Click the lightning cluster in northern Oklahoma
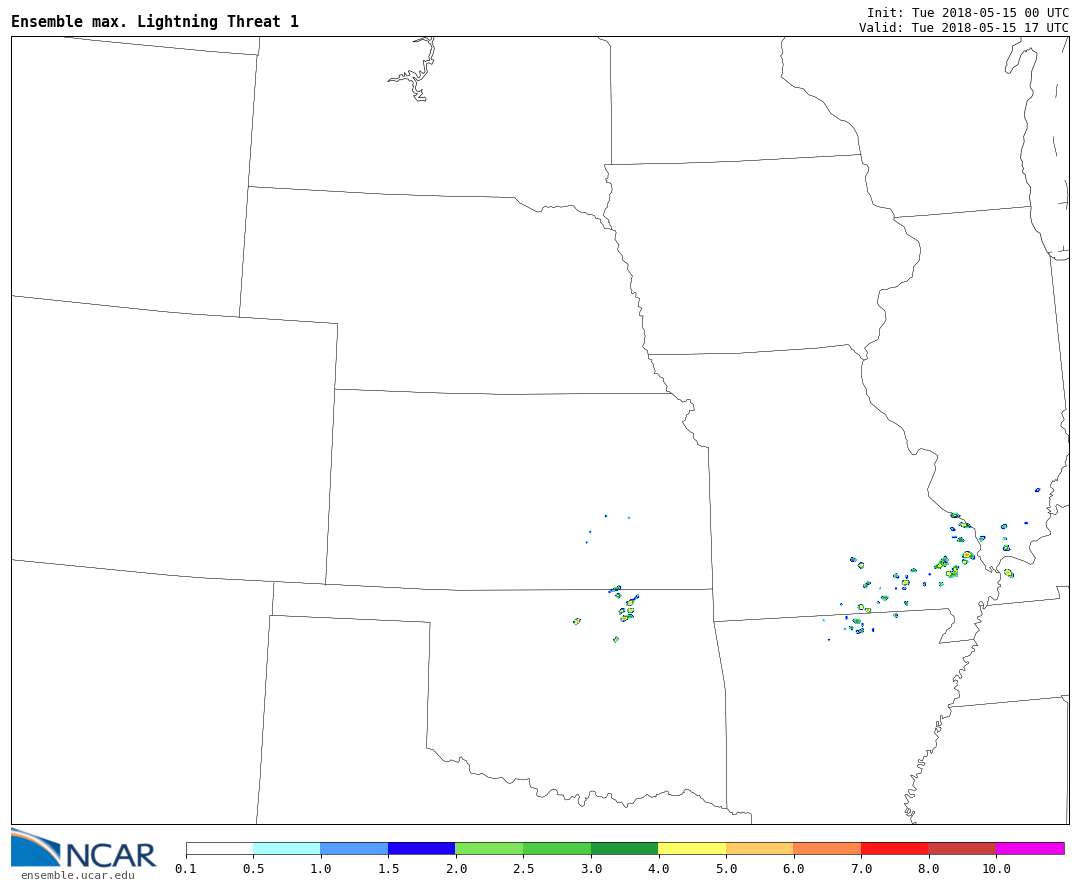1080x887 pixels. pyautogui.click(x=625, y=608)
